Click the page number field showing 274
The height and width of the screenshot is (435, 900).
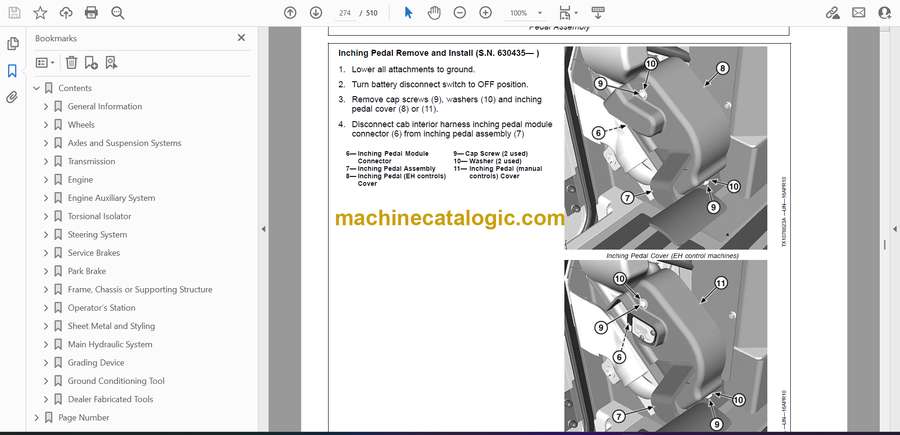point(345,13)
